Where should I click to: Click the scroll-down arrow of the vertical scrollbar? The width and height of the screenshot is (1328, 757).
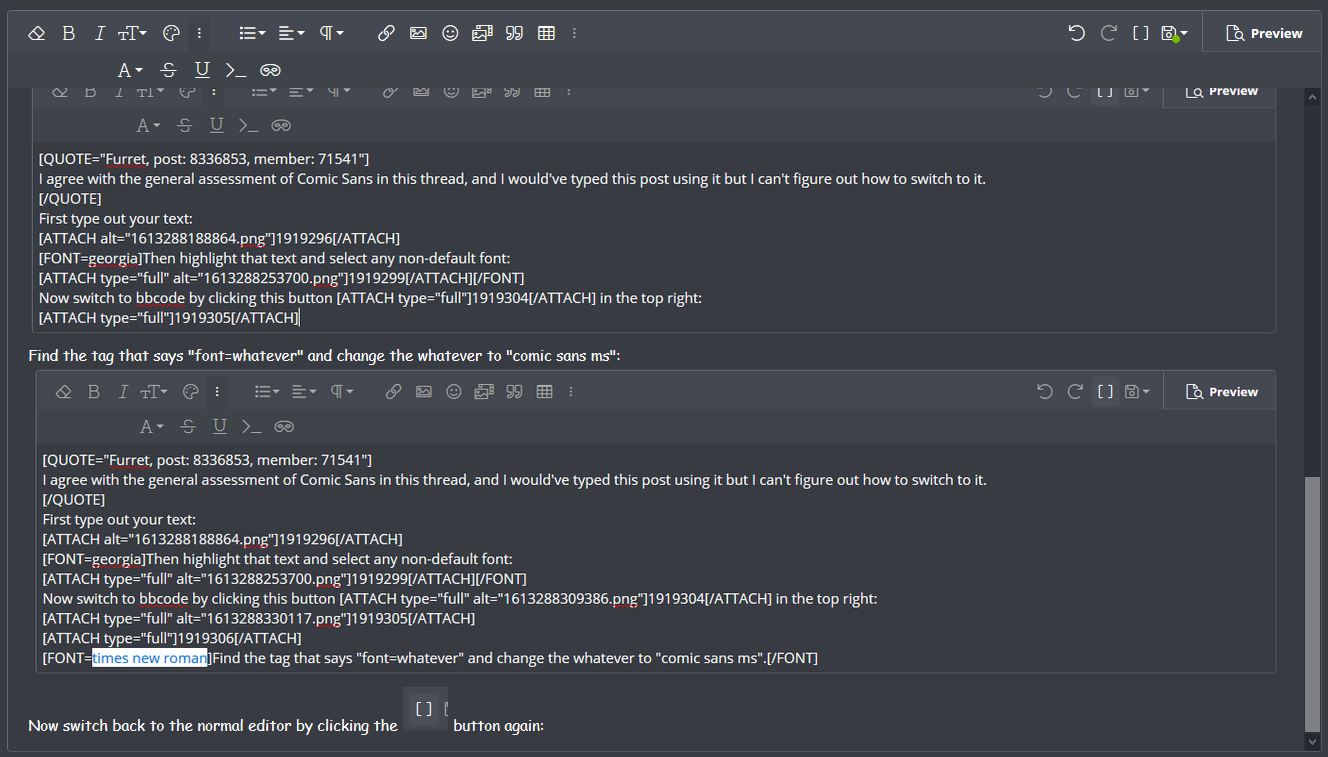pyautogui.click(x=1313, y=742)
